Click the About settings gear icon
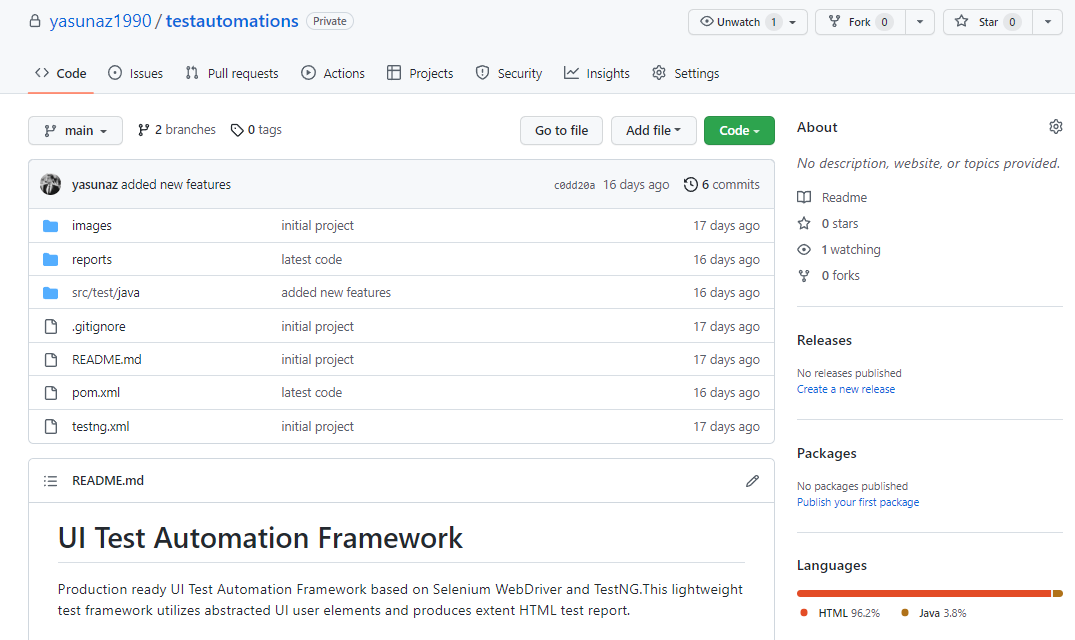Screen dimensions: 1075x640 click(1055, 127)
